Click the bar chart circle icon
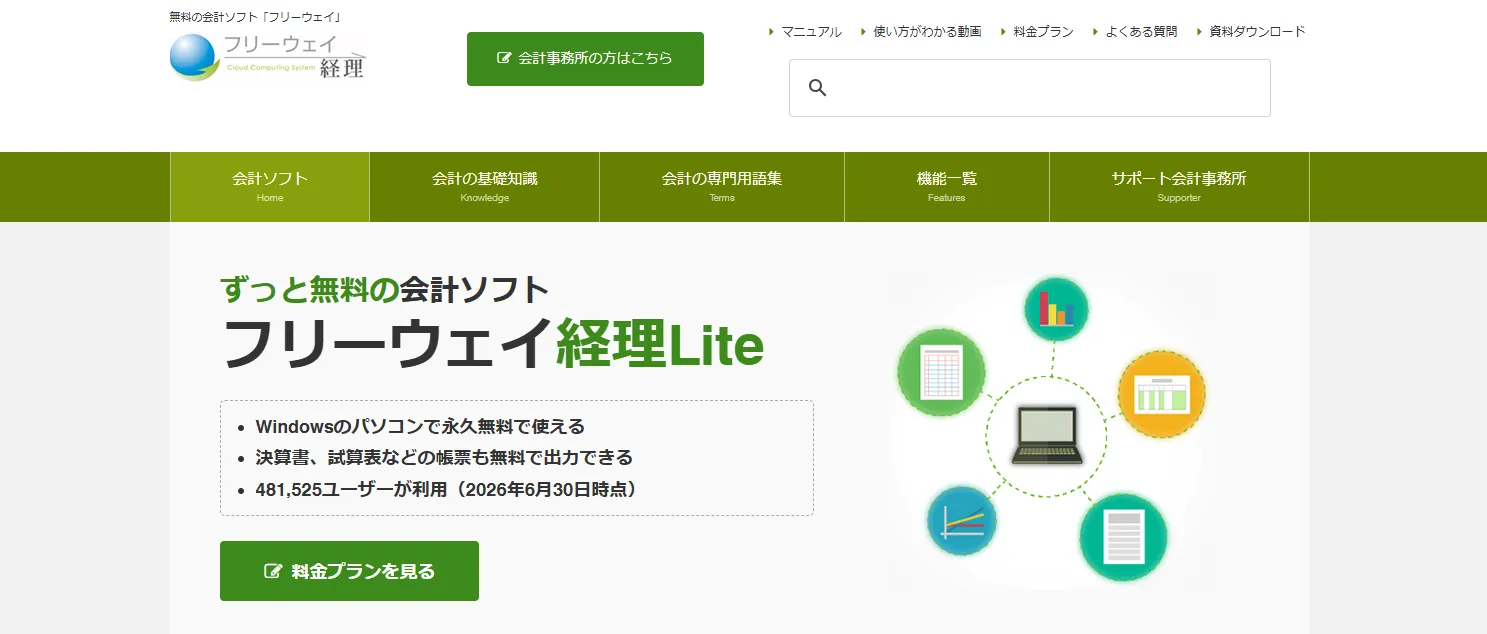Viewport: 1487px width, 634px height. [x=1056, y=308]
